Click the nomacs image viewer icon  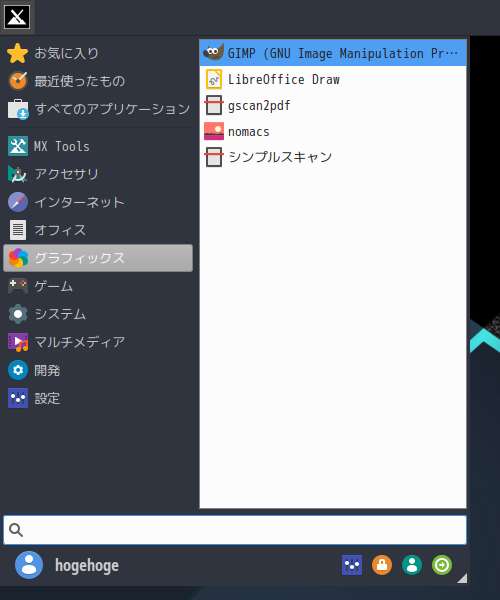tap(213, 131)
